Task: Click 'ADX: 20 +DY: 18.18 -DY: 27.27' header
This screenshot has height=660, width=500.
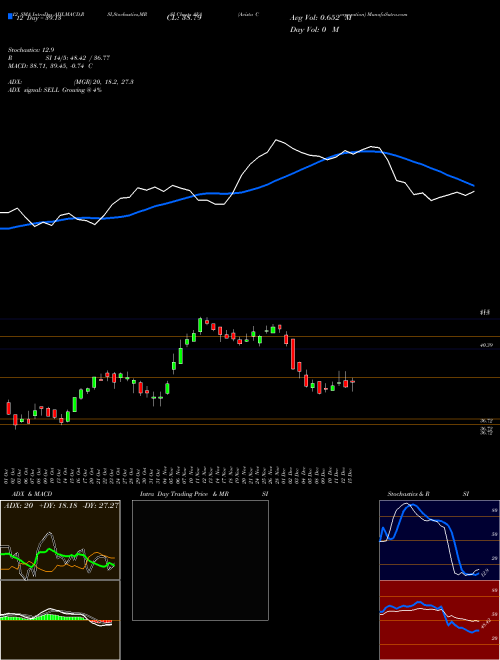Action: pyautogui.click(x=61, y=506)
